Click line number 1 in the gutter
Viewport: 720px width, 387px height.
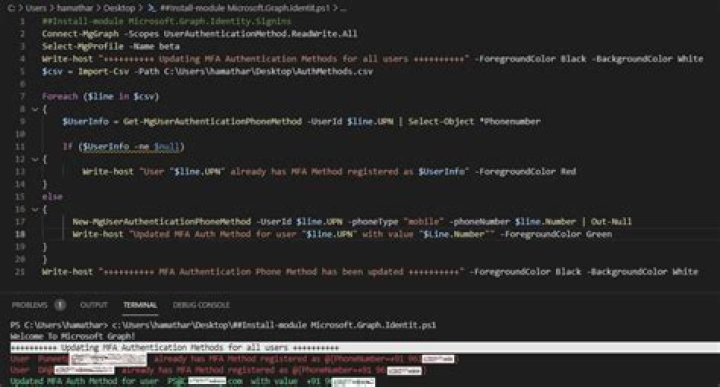pyautogui.click(x=22, y=21)
